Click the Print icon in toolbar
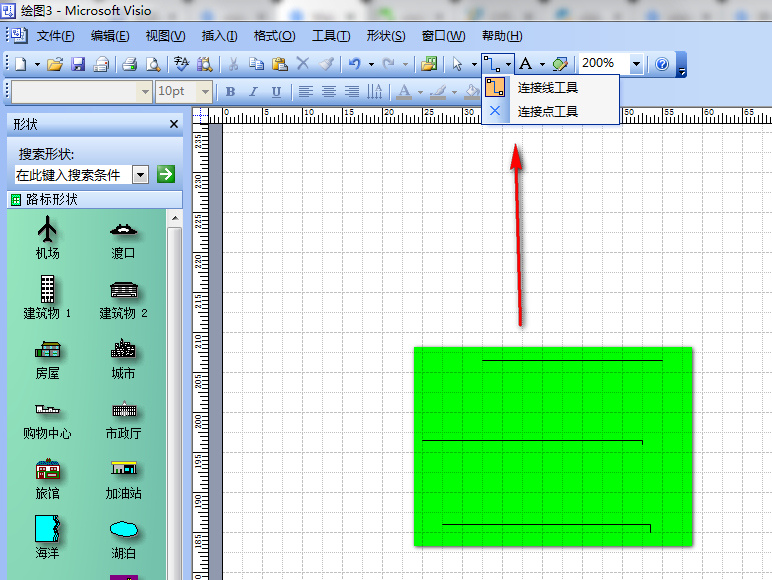Screen dimensions: 772x580 tap(129, 64)
